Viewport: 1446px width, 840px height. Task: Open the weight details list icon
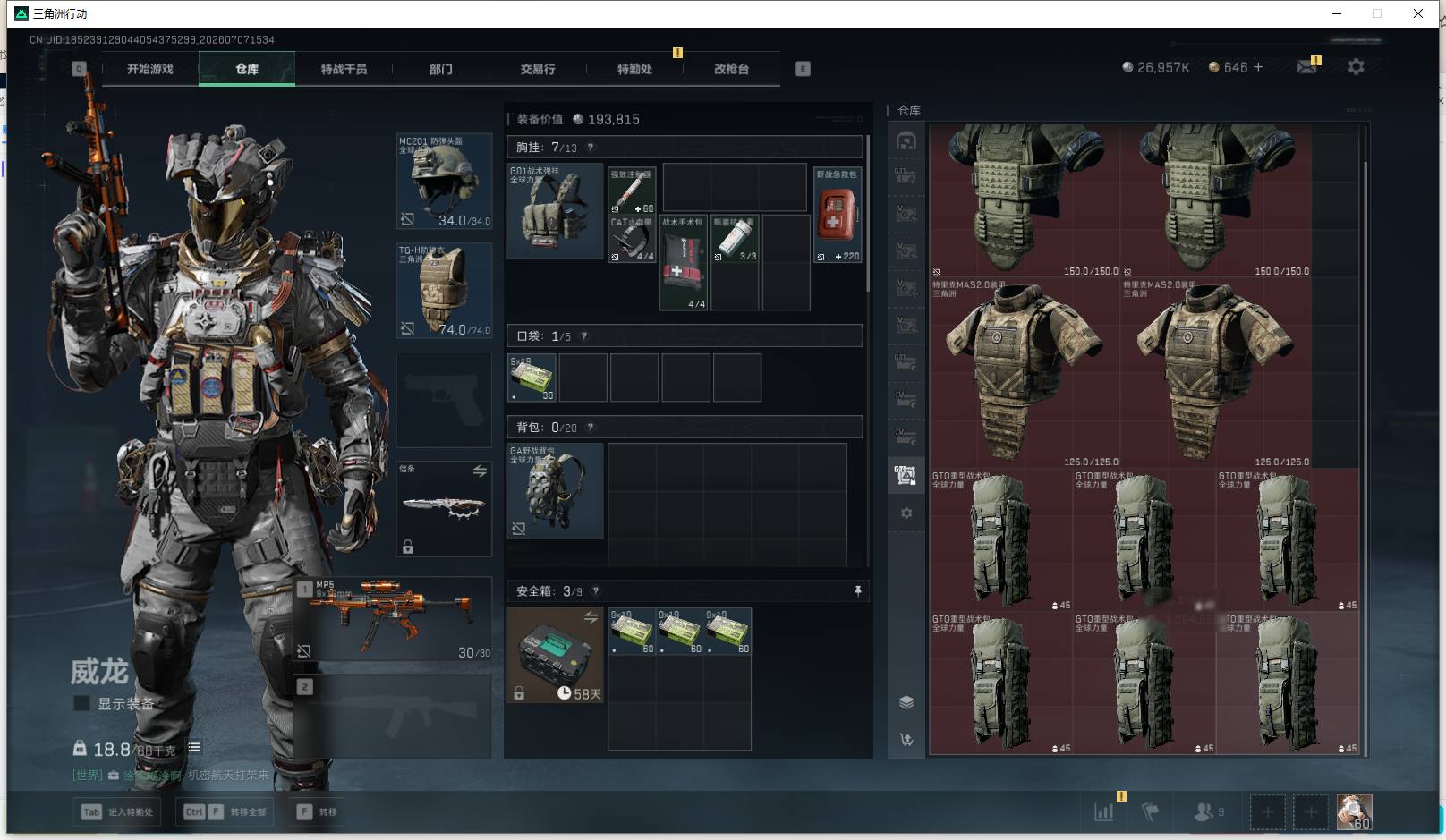[194, 747]
